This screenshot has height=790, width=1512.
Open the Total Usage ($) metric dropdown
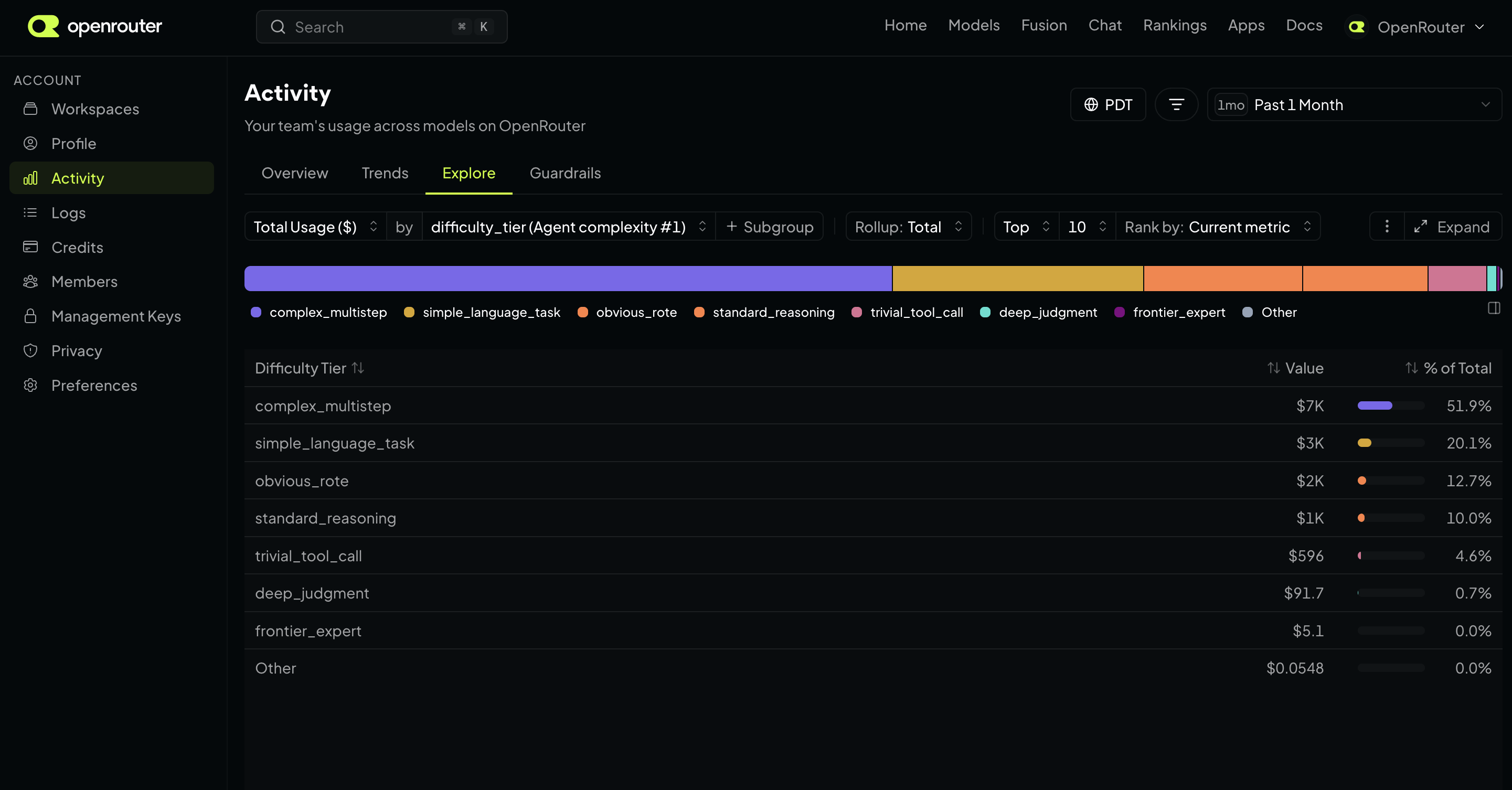(315, 227)
